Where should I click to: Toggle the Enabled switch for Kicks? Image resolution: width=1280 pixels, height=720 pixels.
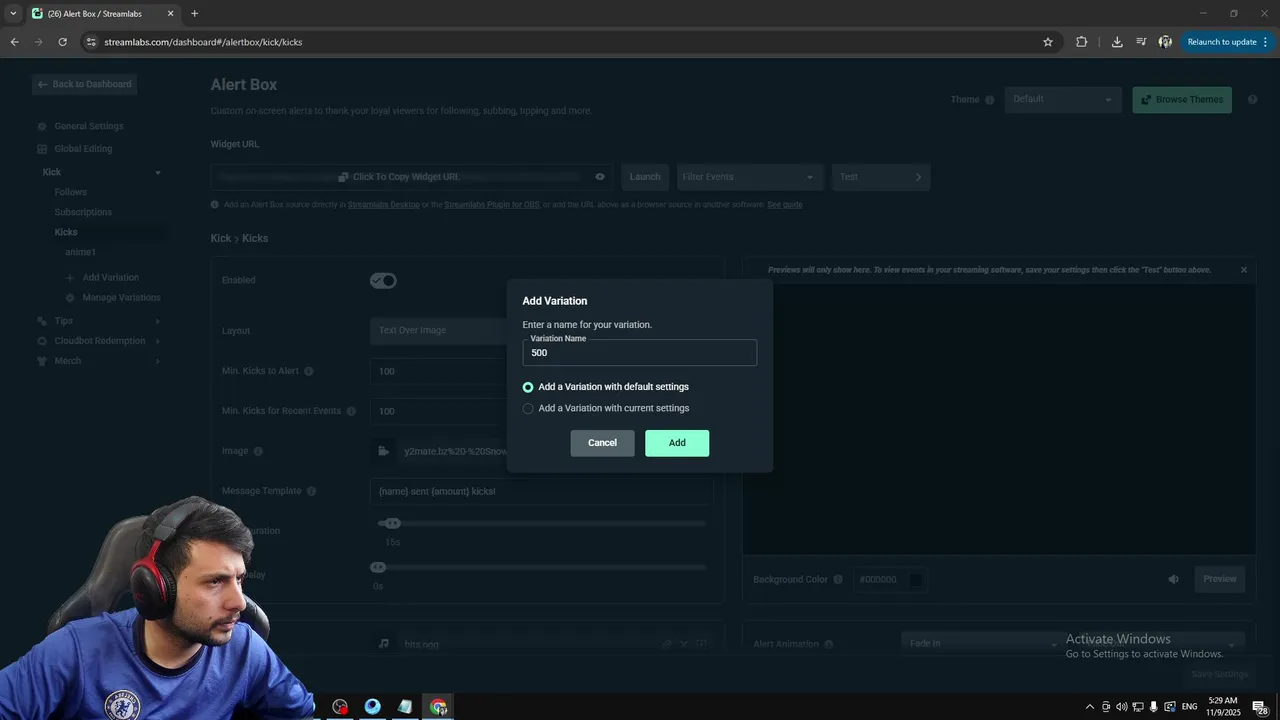(x=383, y=281)
